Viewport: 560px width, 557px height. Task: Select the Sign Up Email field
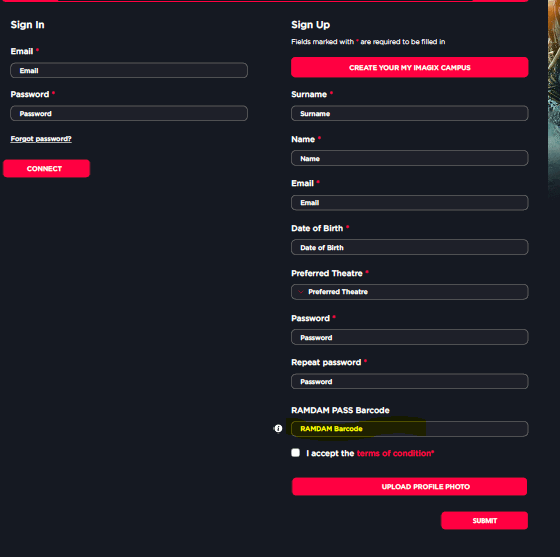tap(410, 202)
